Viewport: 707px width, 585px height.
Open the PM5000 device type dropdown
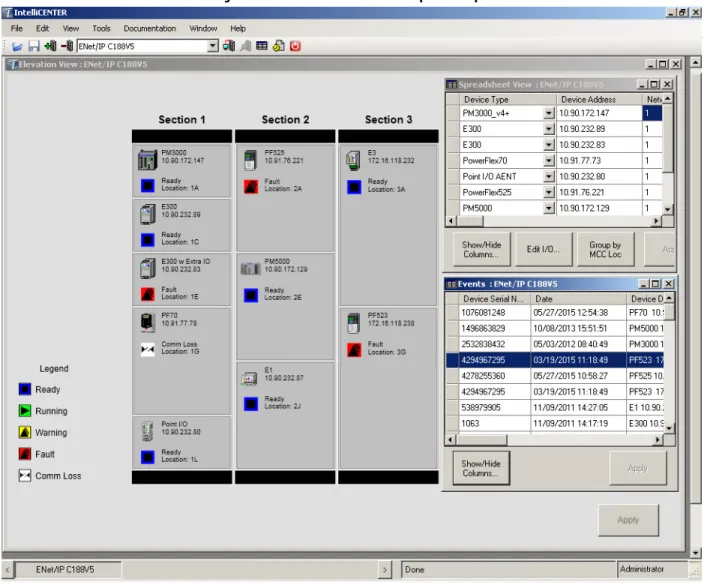pos(548,208)
